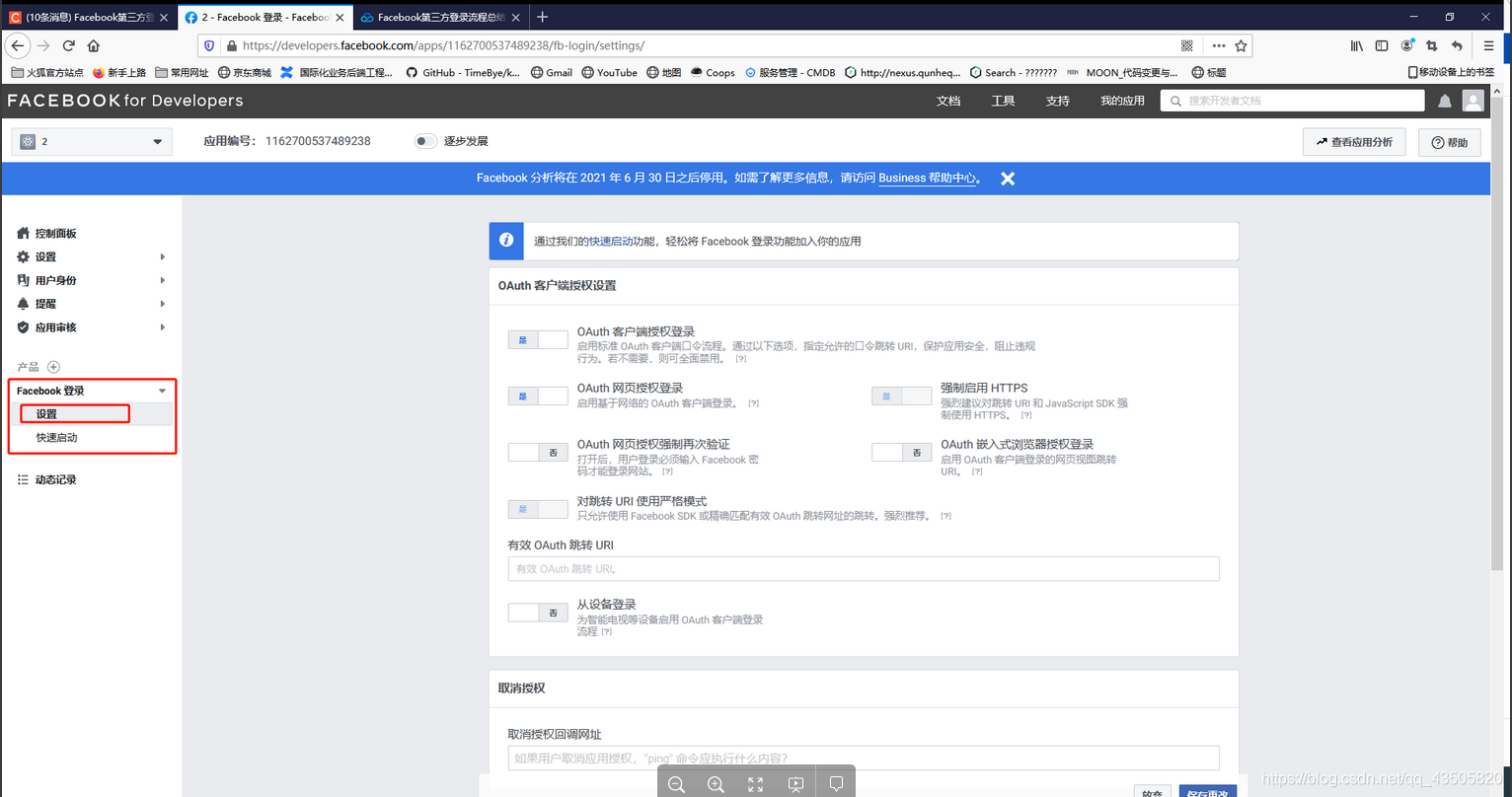Open the Firefox account icon
Screen dimensions: 1512x797
click(x=1407, y=45)
